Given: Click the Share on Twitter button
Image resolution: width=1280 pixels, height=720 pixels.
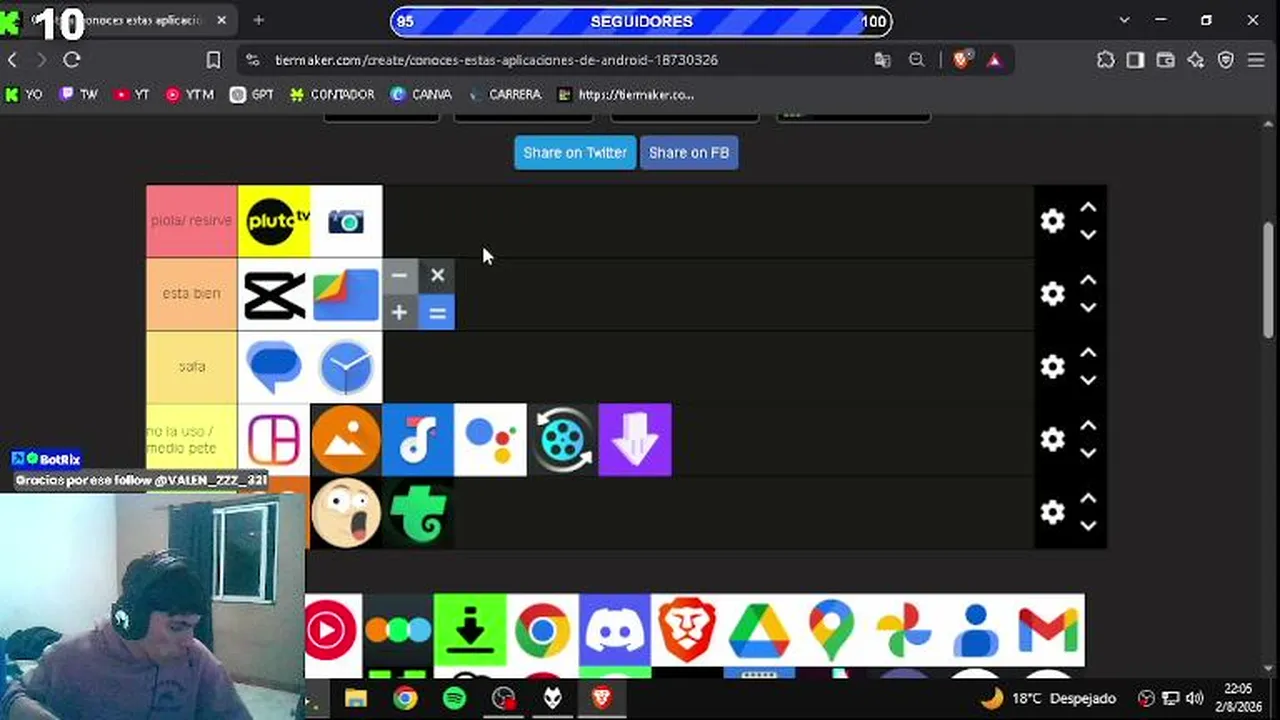Looking at the screenshot, I should 575,153.
